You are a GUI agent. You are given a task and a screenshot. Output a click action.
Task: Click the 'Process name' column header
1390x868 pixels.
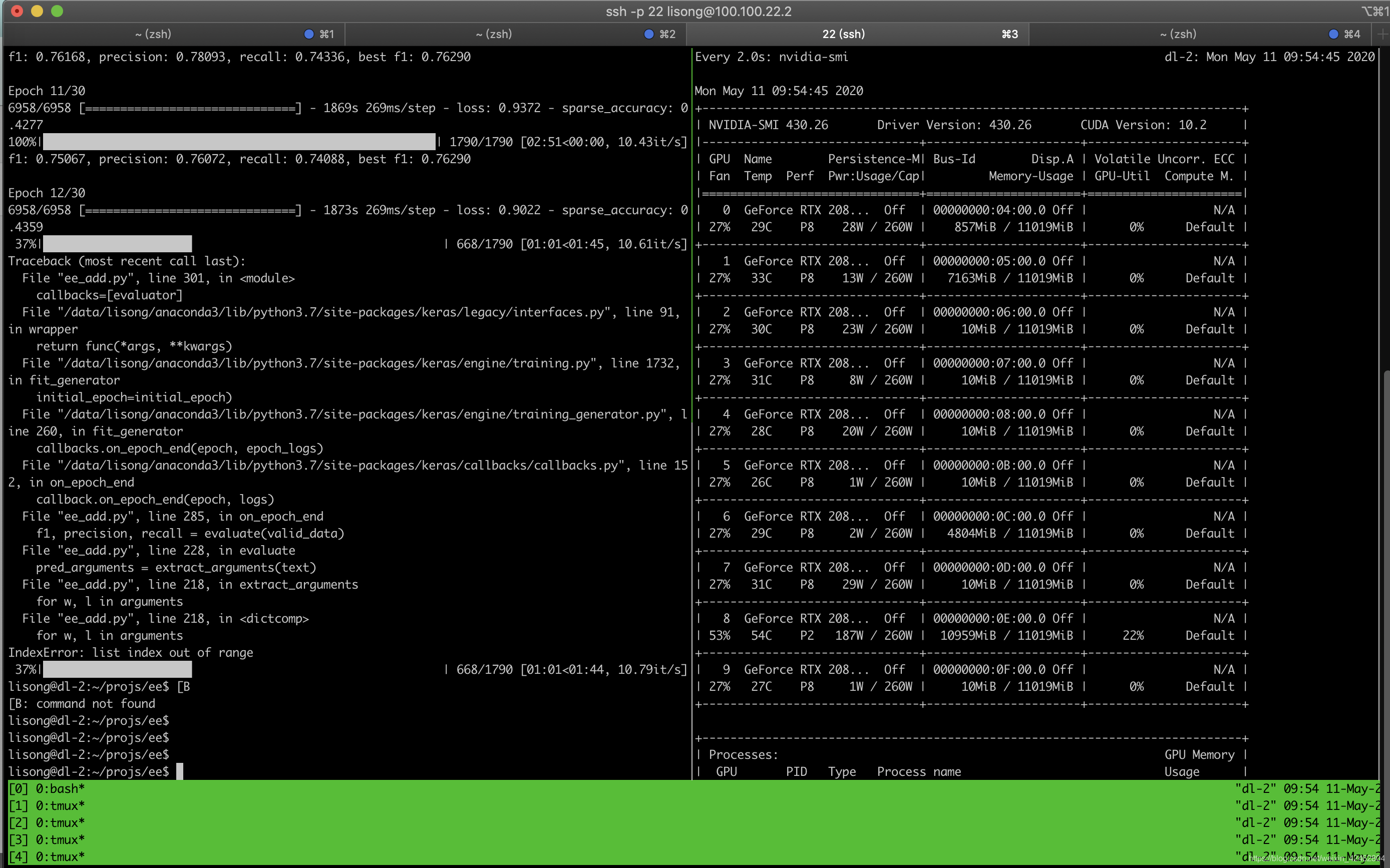919,771
